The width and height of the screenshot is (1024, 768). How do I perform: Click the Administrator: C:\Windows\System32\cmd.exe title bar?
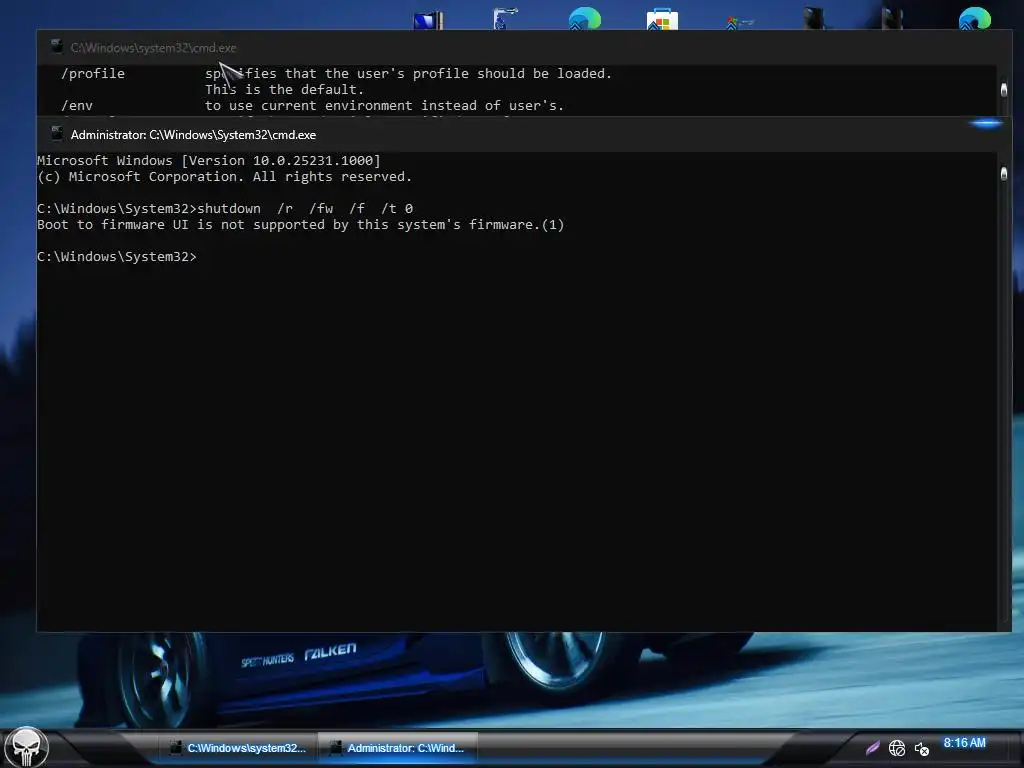pos(522,135)
